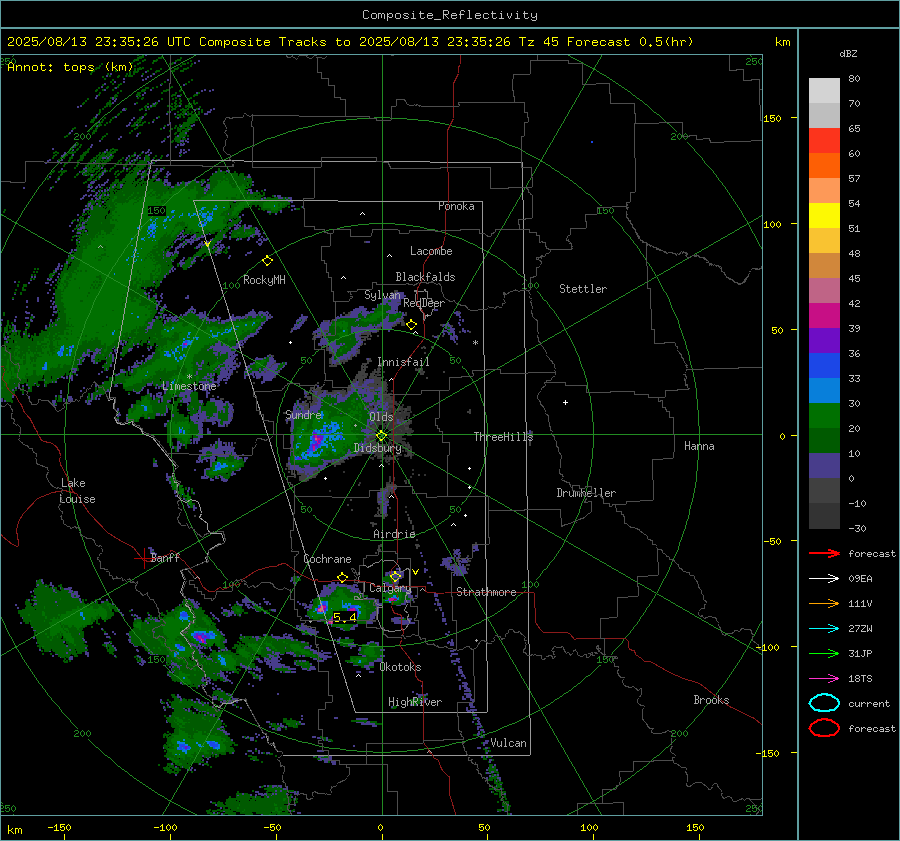Click the red forecast arrow in legend
The image size is (900, 841).
pos(824,553)
